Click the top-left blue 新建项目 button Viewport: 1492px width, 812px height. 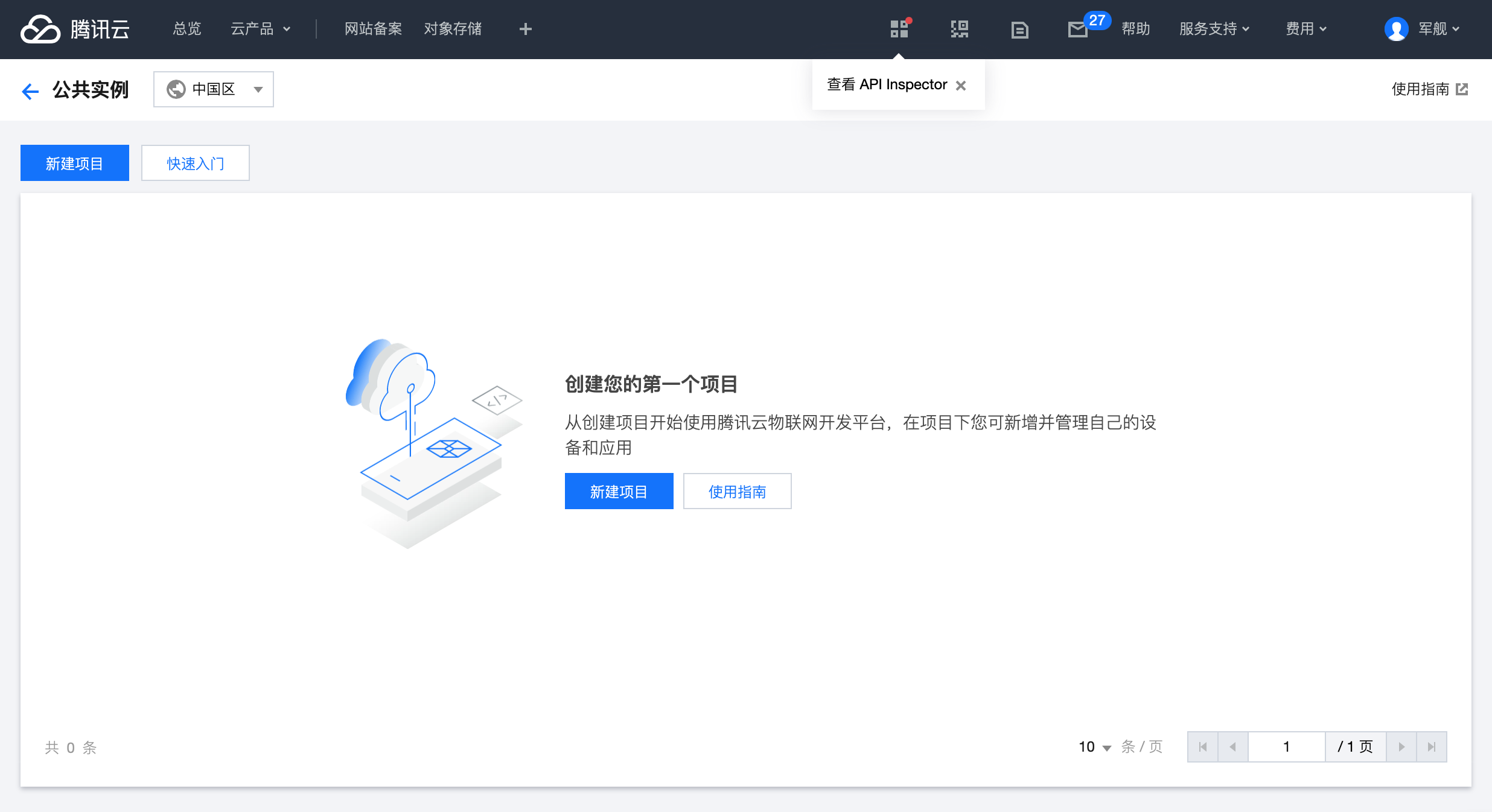pyautogui.click(x=74, y=163)
